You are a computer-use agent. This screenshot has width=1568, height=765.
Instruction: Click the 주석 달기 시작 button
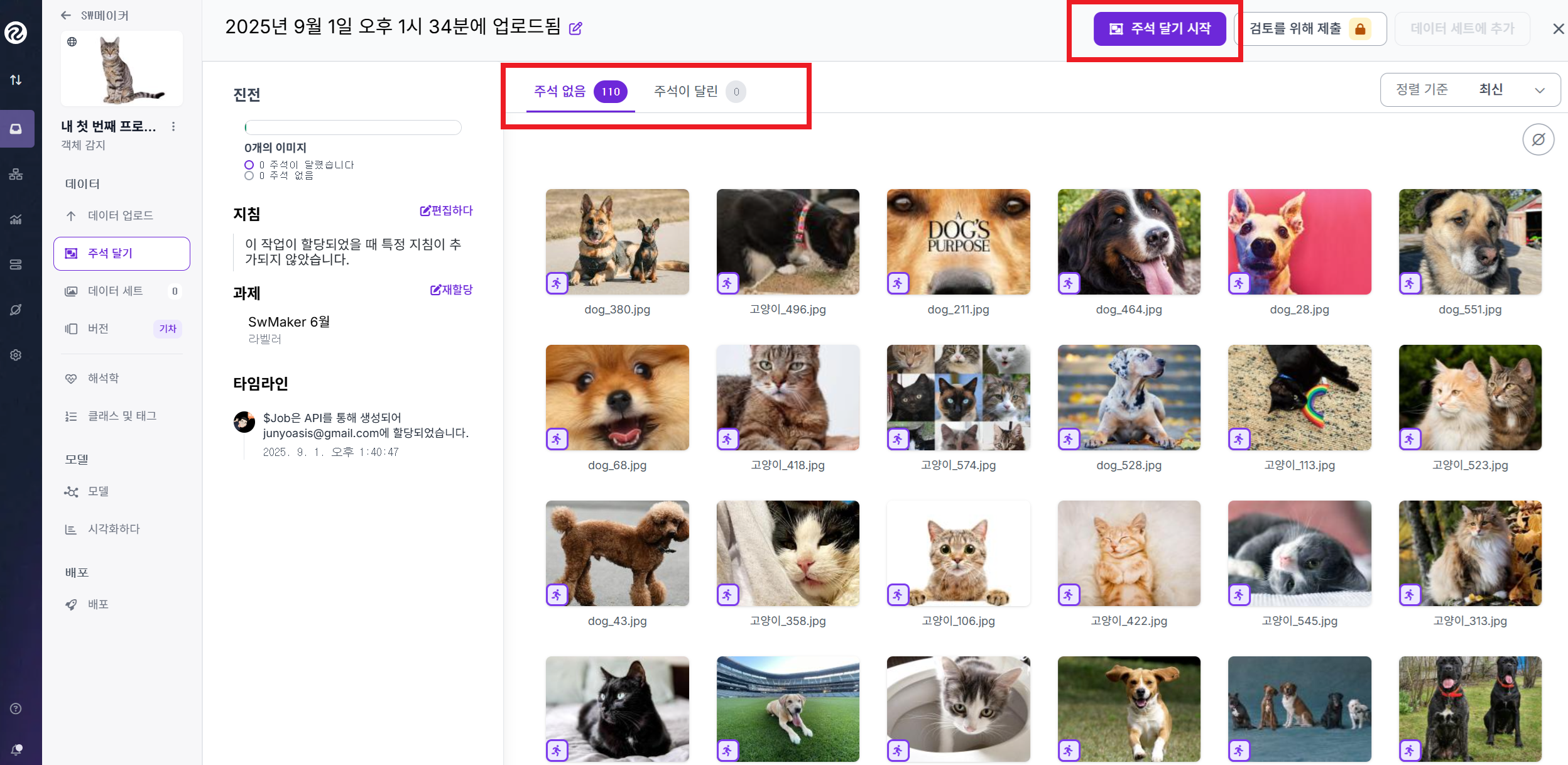click(x=1159, y=29)
